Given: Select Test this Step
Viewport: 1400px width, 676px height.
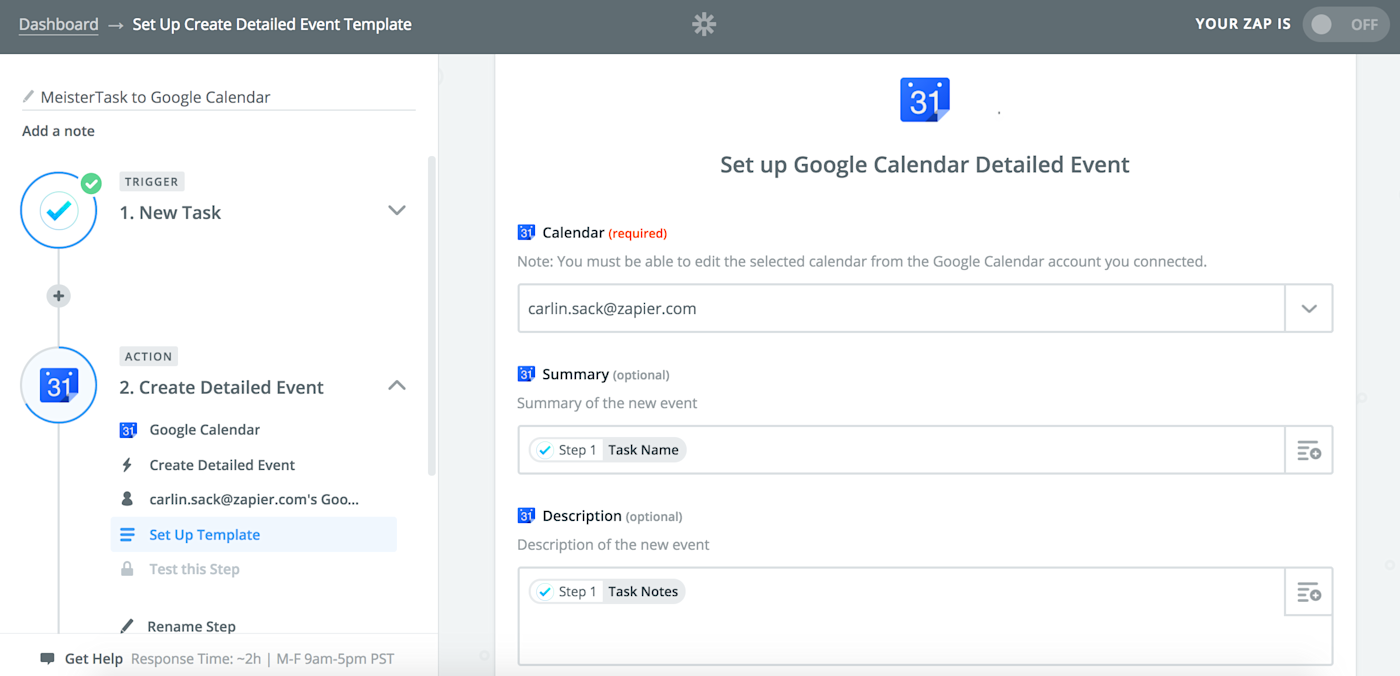Looking at the screenshot, I should 194,569.
